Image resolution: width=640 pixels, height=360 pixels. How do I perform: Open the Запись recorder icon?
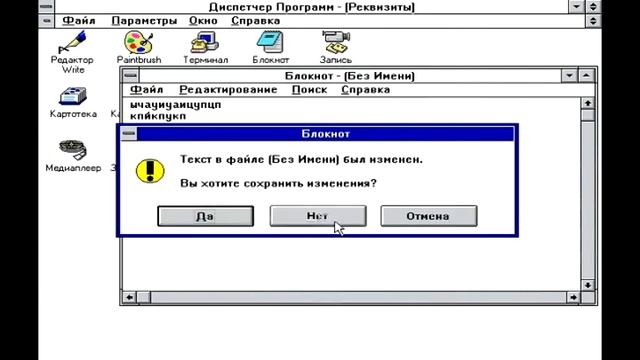click(x=336, y=48)
